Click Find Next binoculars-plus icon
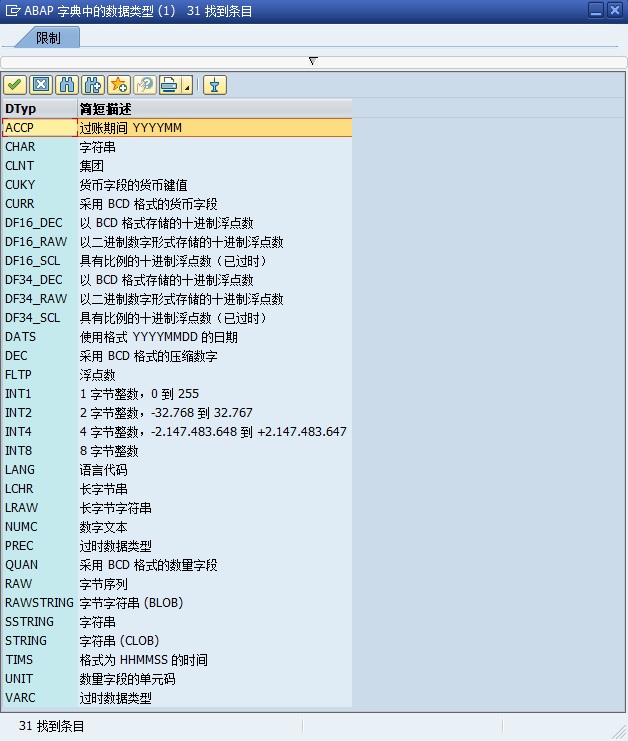Screen dimensions: 628x741 [x=93, y=85]
